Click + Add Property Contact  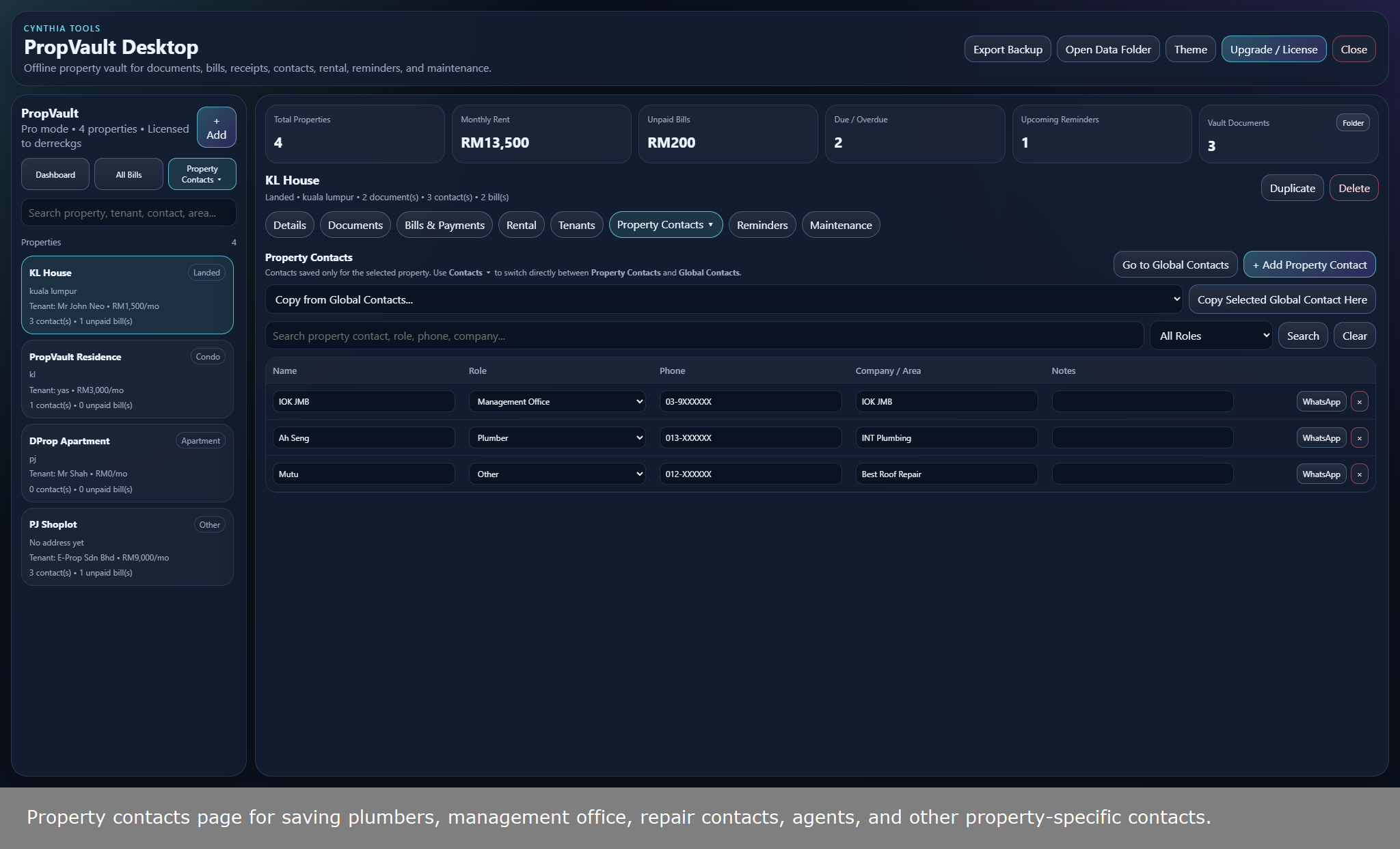[x=1309, y=265]
